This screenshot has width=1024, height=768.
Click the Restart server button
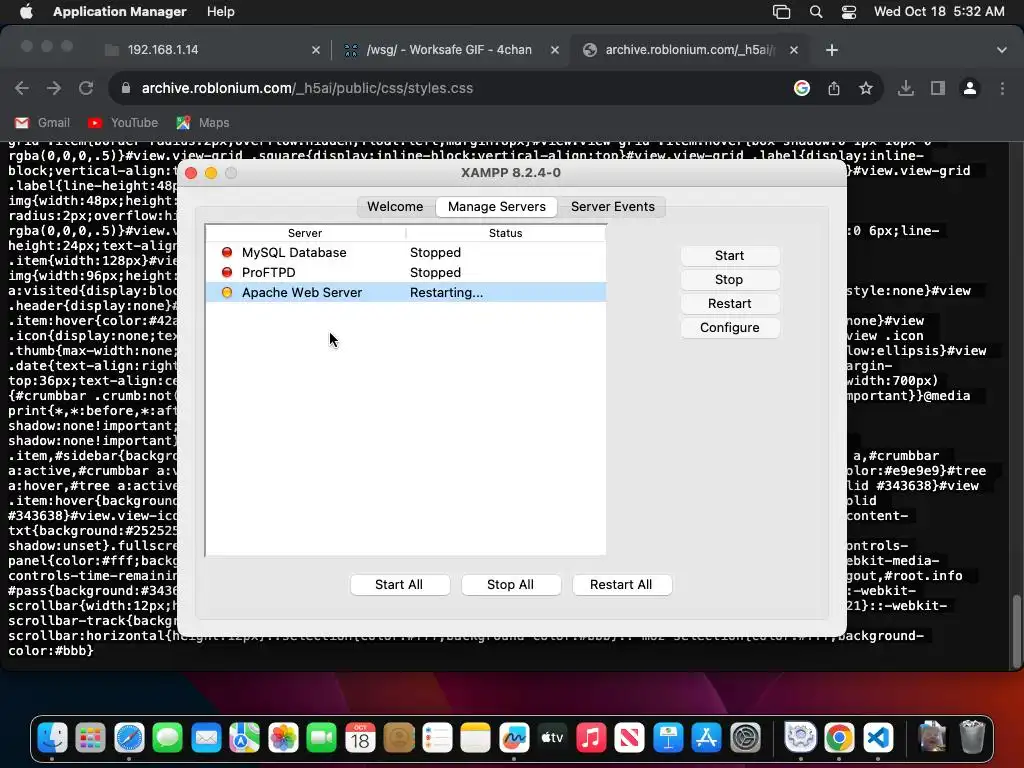coord(729,304)
